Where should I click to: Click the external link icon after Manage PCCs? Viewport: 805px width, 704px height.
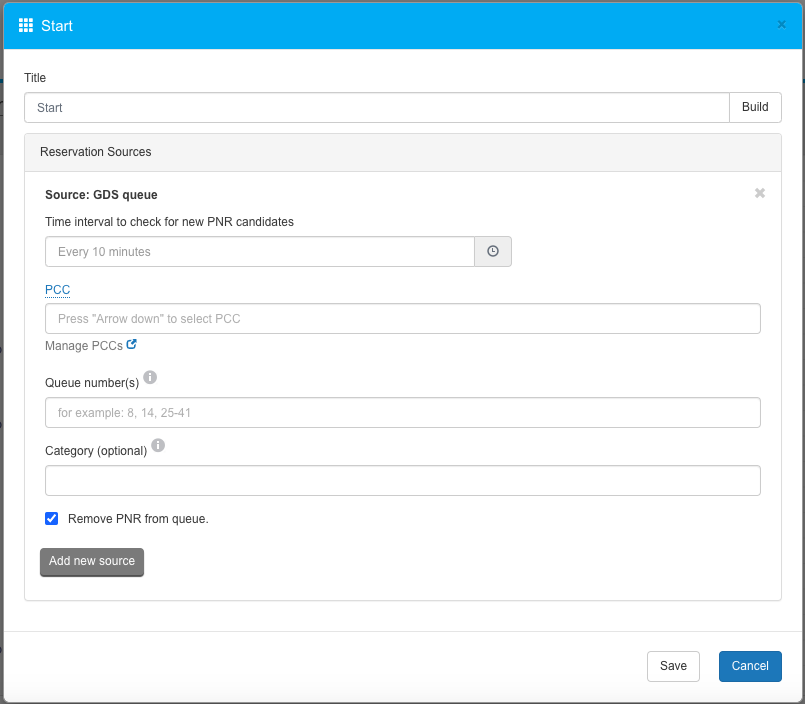coord(132,345)
